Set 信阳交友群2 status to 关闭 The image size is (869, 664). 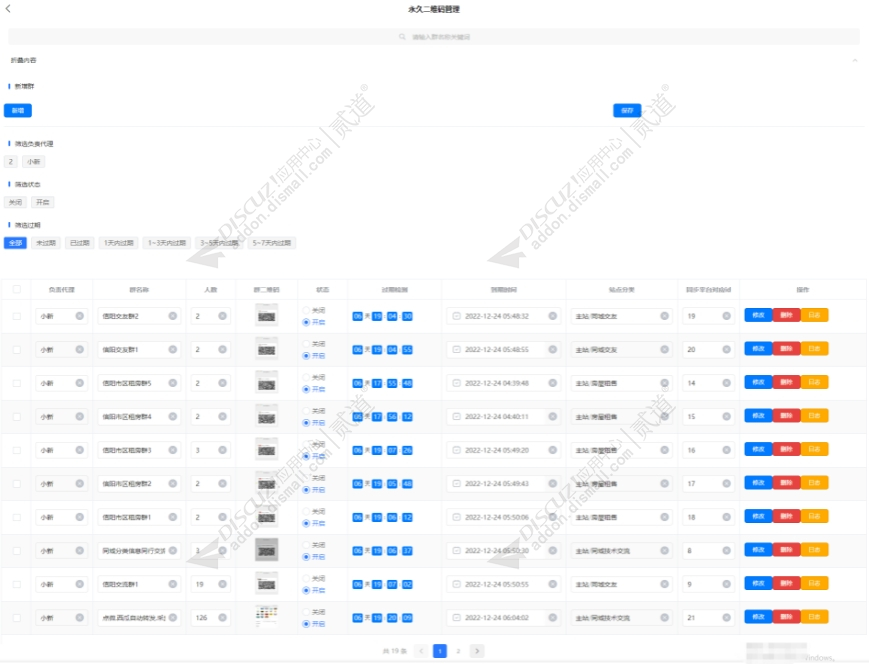point(306,311)
